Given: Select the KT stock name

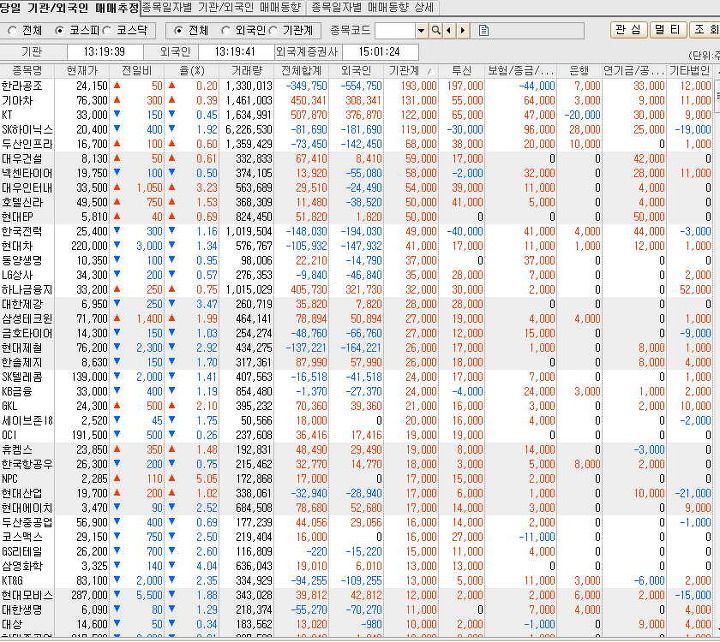Looking at the screenshot, I should (7, 115).
